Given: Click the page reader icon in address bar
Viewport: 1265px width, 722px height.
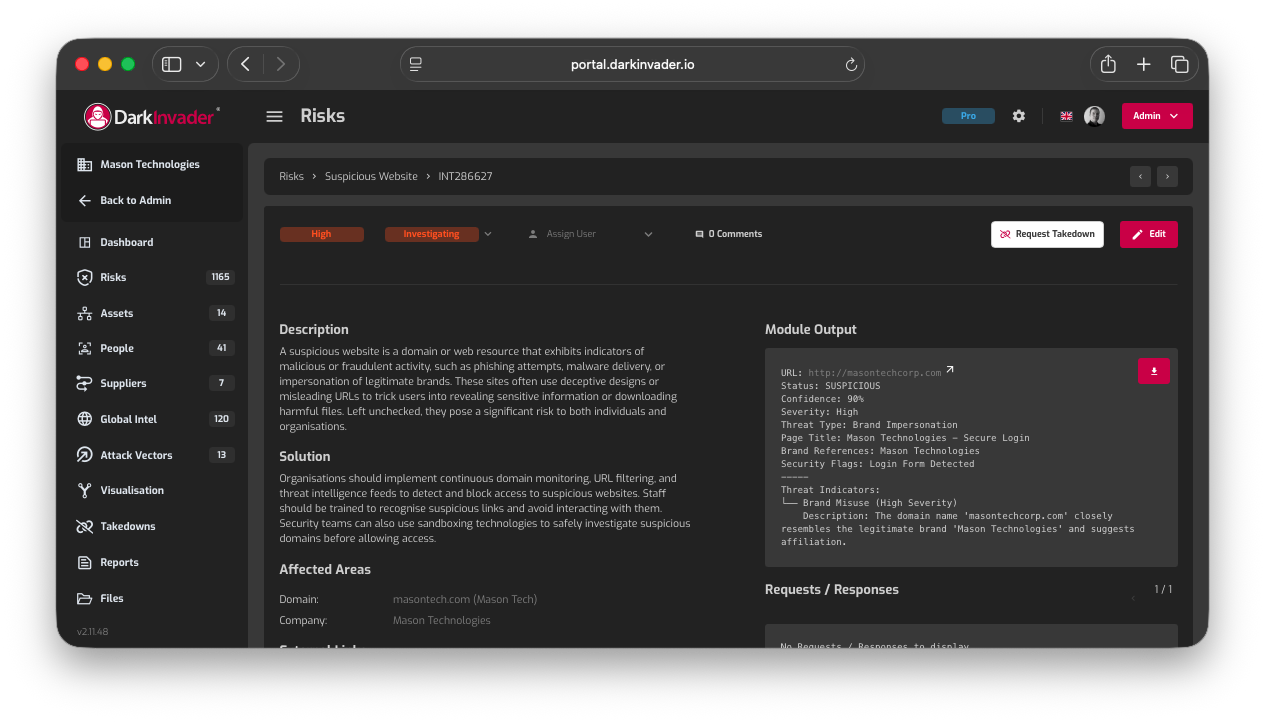Looking at the screenshot, I should (416, 64).
